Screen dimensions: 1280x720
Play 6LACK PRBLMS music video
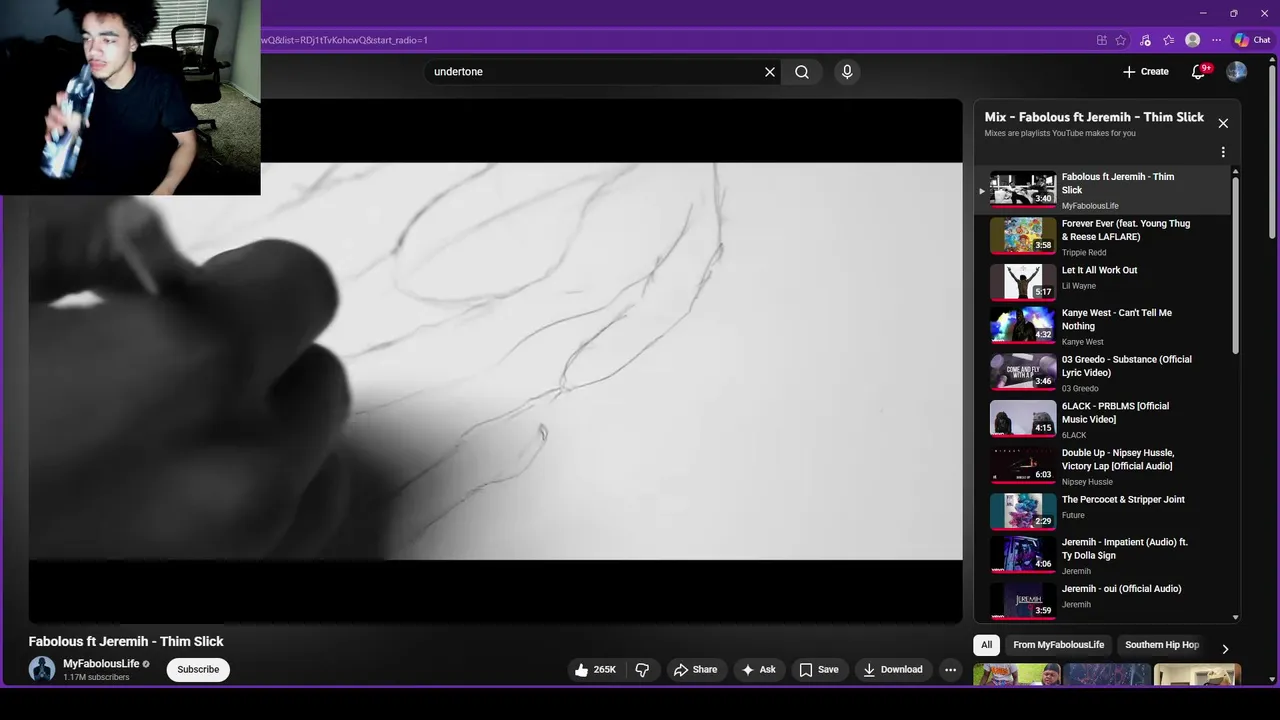(1100, 420)
